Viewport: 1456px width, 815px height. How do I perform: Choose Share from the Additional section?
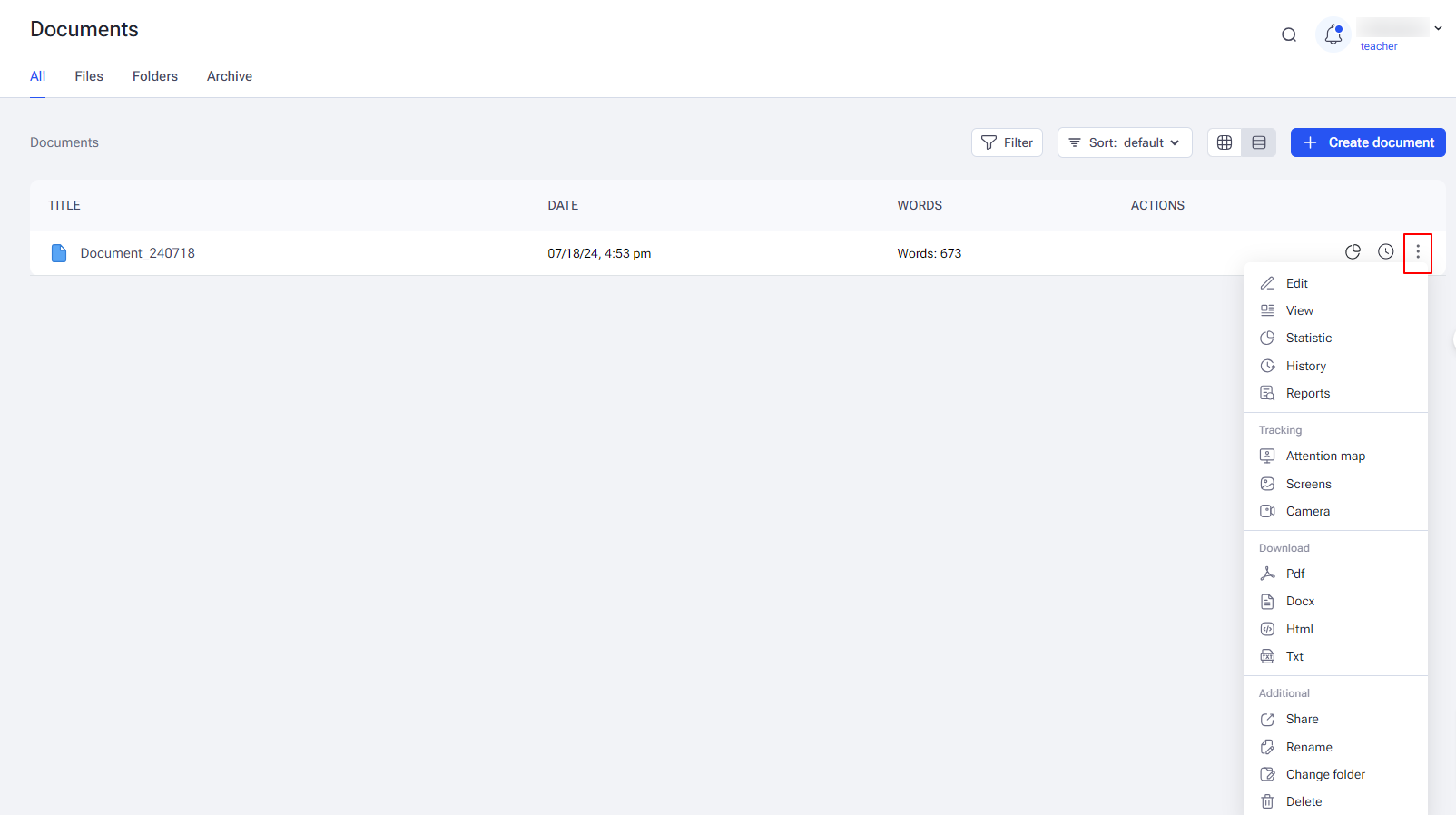[x=1336, y=719]
